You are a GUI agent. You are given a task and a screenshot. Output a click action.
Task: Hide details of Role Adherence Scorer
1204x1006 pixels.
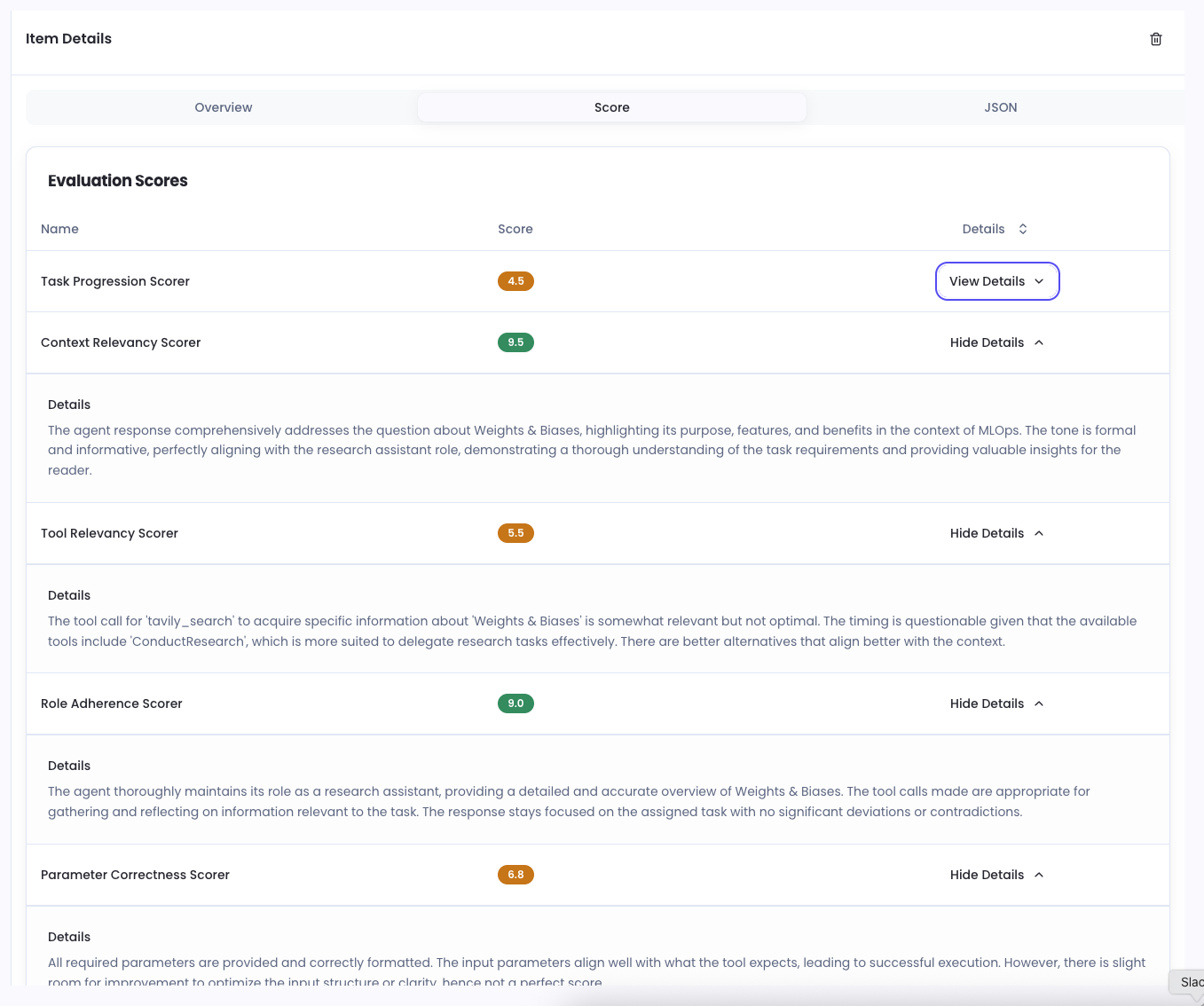pos(987,703)
